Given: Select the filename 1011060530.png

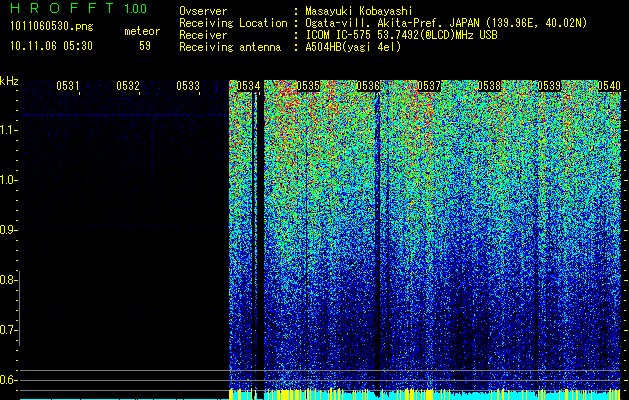Looking at the screenshot, I should [x=52, y=27].
